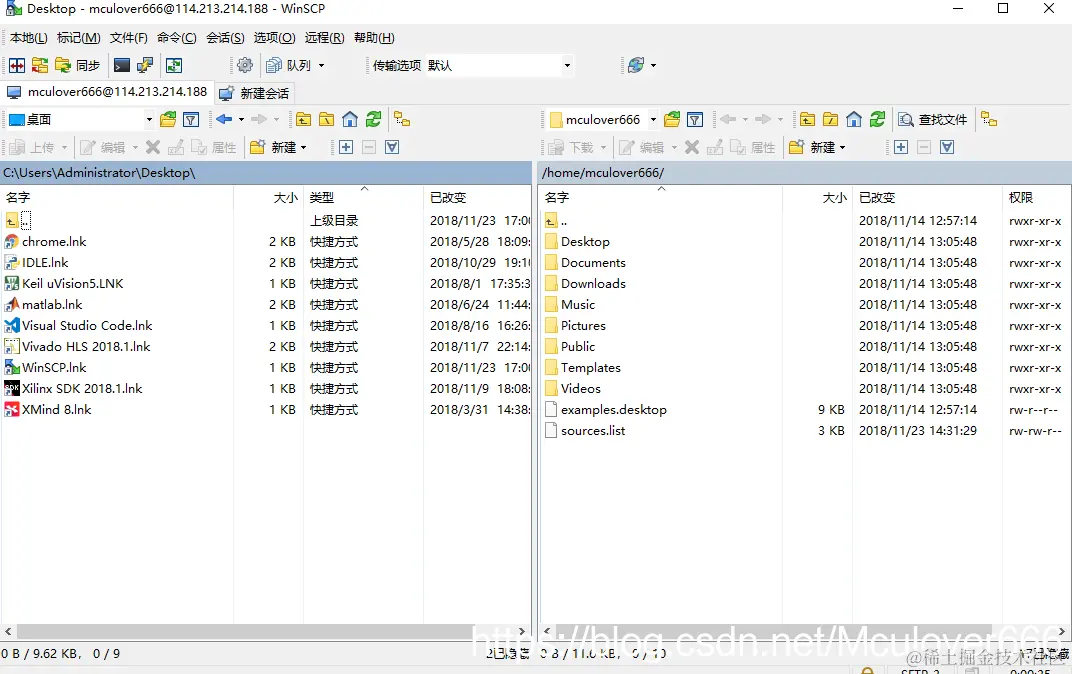
Task: Click the remote invert selection check icon
Action: click(947, 147)
